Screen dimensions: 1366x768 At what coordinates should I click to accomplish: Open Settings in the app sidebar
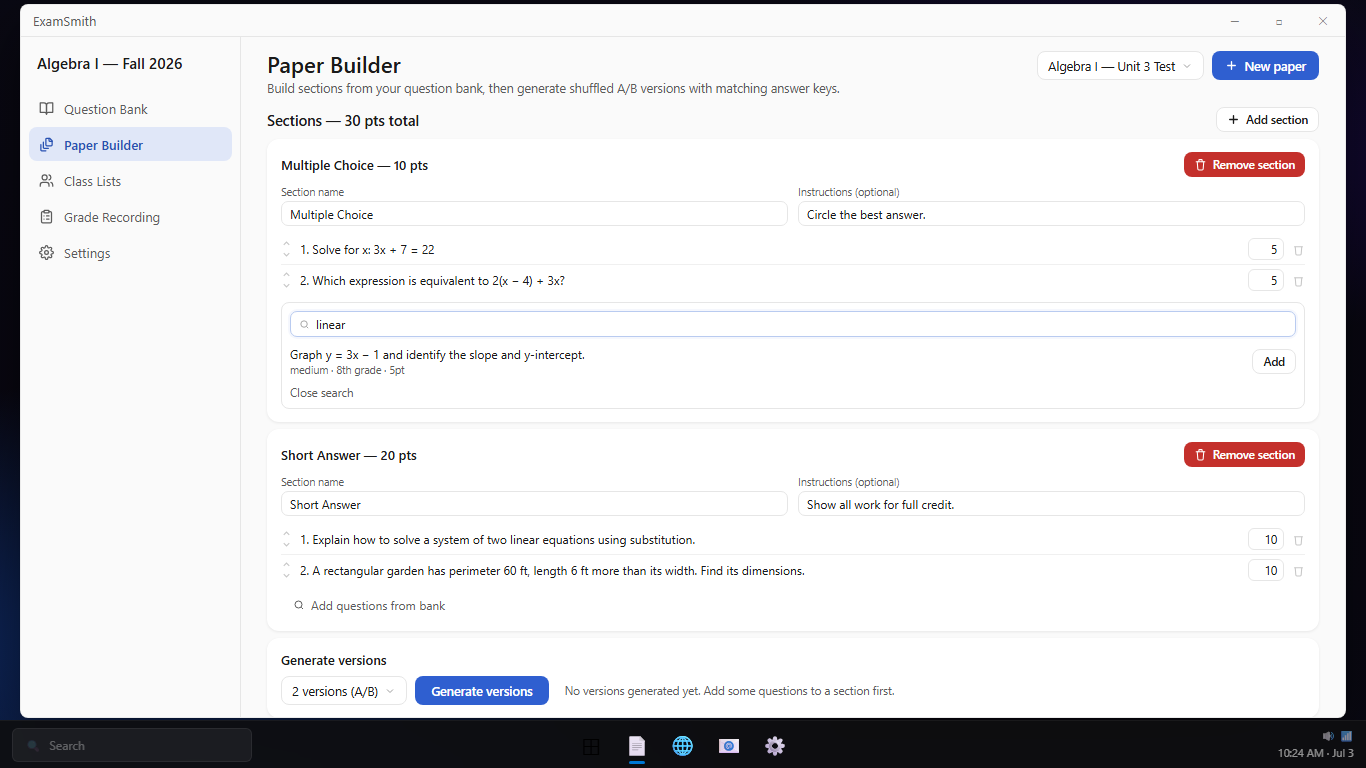pyautogui.click(x=130, y=253)
